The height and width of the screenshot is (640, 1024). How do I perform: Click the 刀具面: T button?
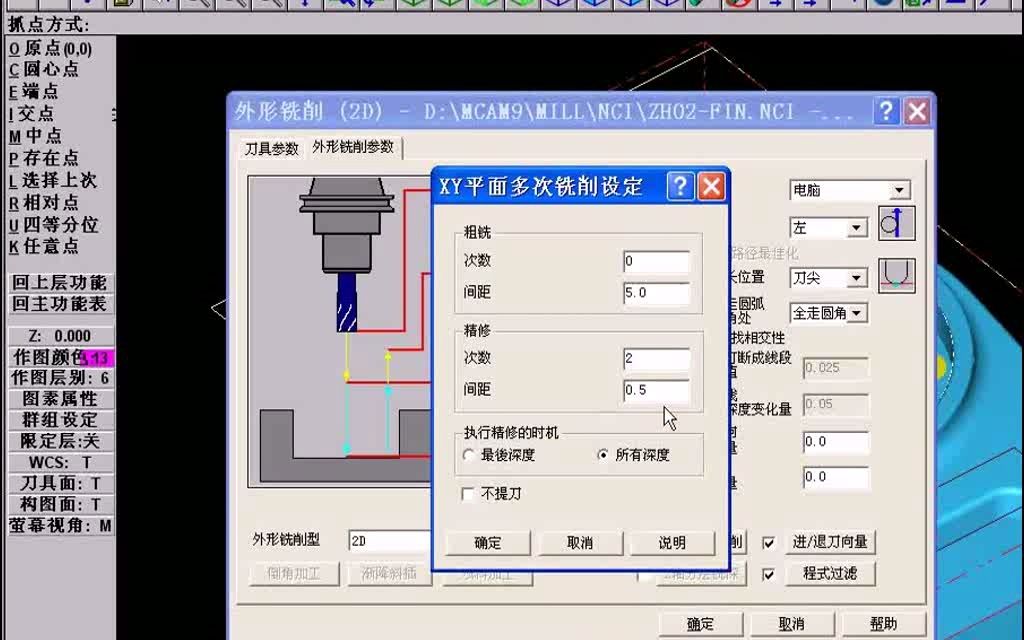pos(60,483)
